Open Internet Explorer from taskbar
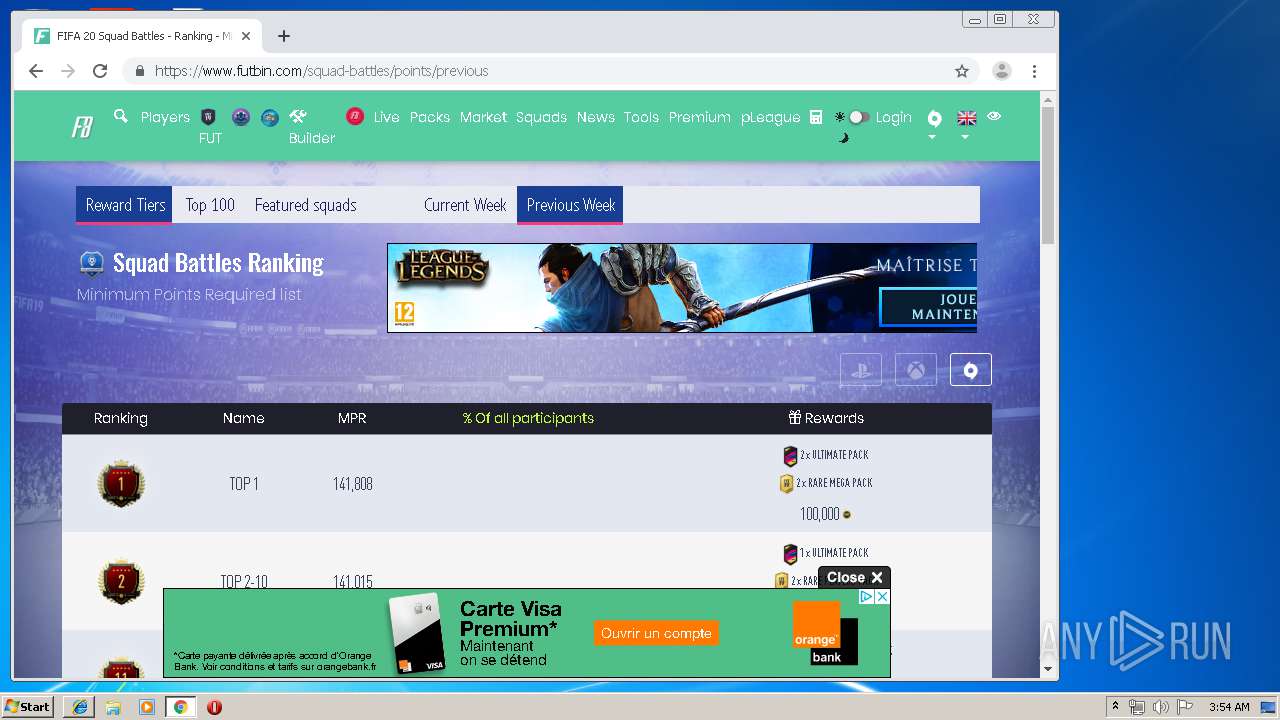The width and height of the screenshot is (1280, 720). (79, 707)
